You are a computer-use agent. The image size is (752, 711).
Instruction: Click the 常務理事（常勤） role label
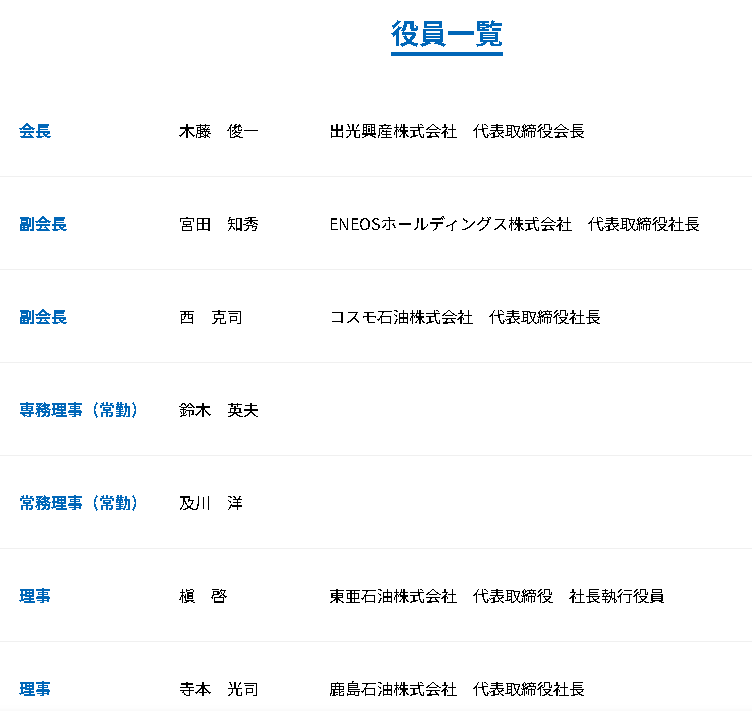79,503
